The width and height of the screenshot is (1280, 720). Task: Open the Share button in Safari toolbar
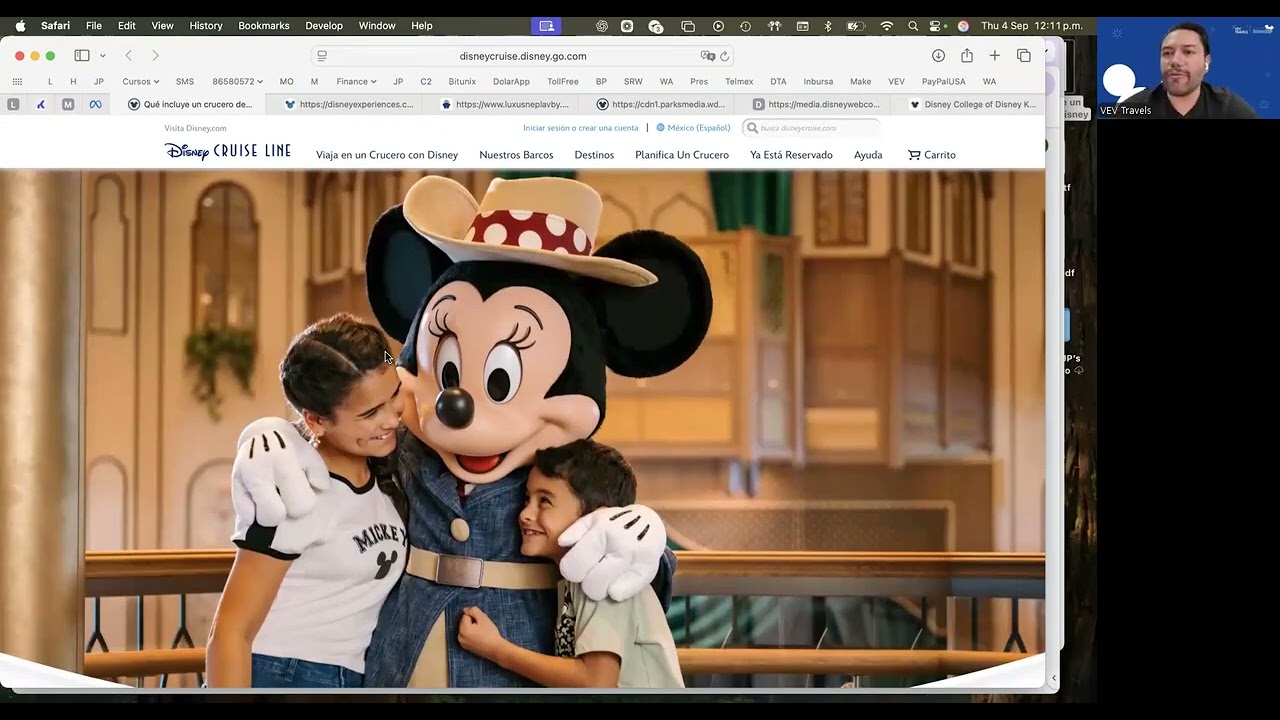967,56
